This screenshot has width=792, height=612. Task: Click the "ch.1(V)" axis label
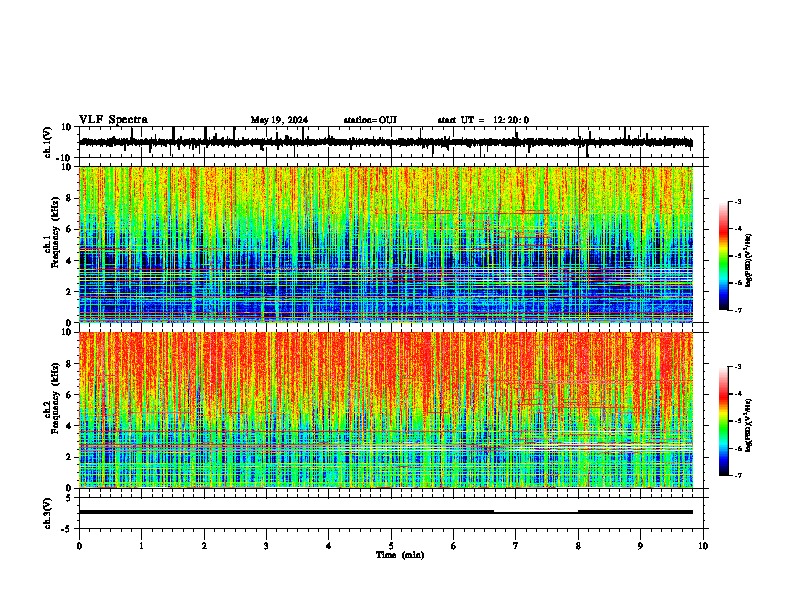coord(48,142)
